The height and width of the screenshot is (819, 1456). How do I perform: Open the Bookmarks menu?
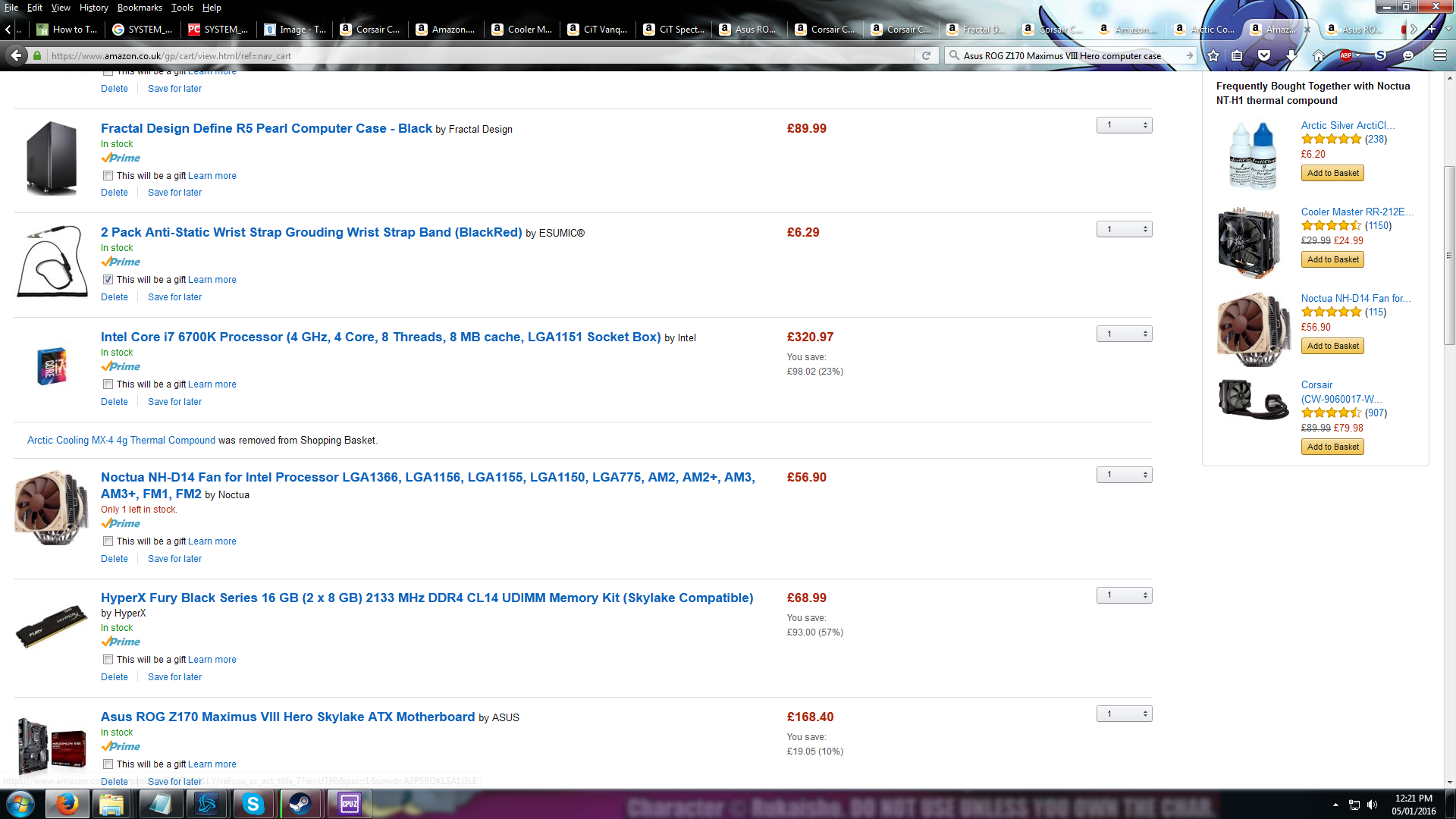click(140, 8)
